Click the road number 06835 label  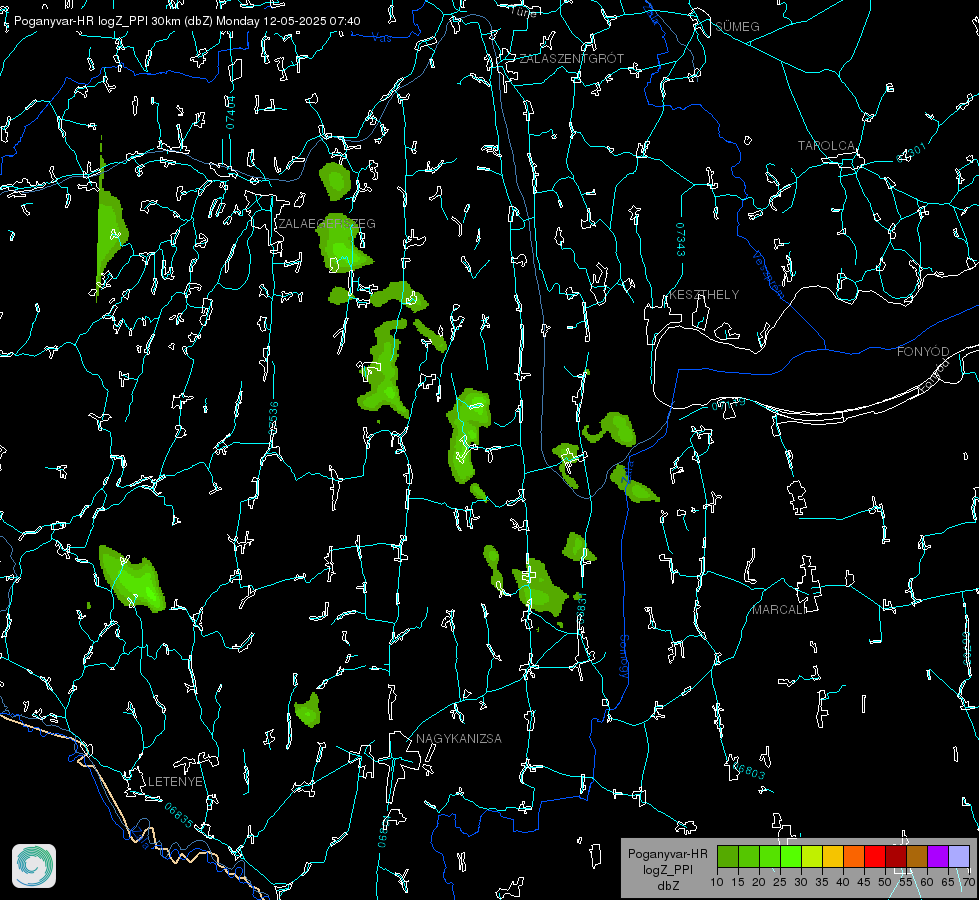pyautogui.click(x=179, y=815)
